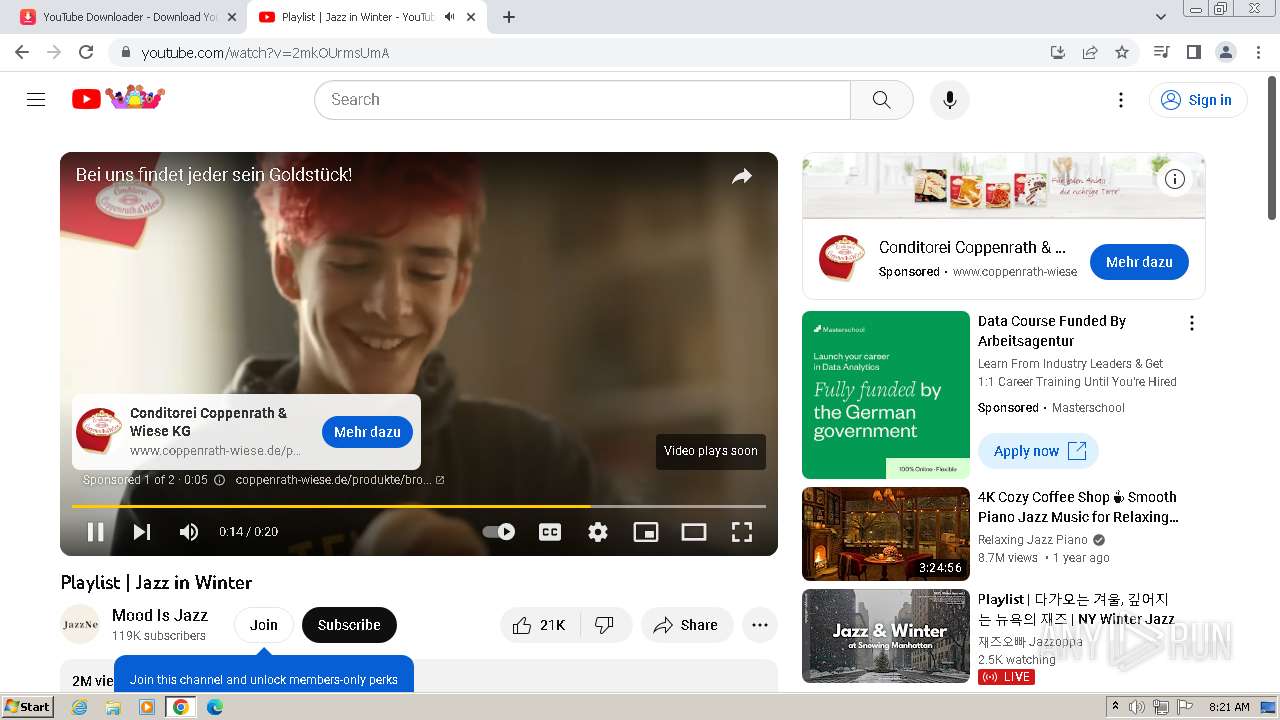This screenshot has height=720, width=1280.
Task: Switch to miniplayer mode
Action: (646, 532)
